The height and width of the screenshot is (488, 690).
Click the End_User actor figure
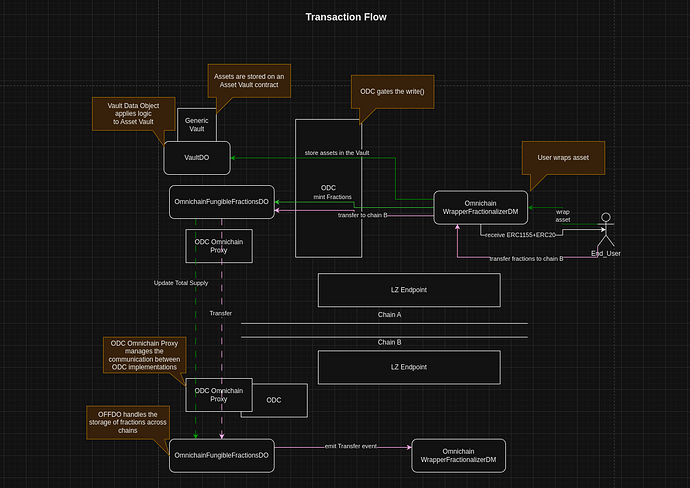pyautogui.click(x=606, y=230)
